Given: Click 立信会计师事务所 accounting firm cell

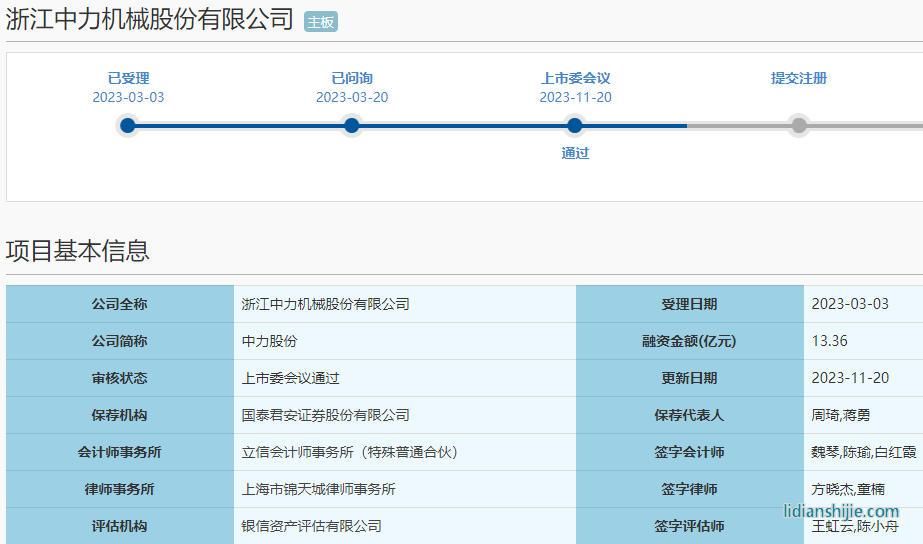Looking at the screenshot, I should coord(349,452).
